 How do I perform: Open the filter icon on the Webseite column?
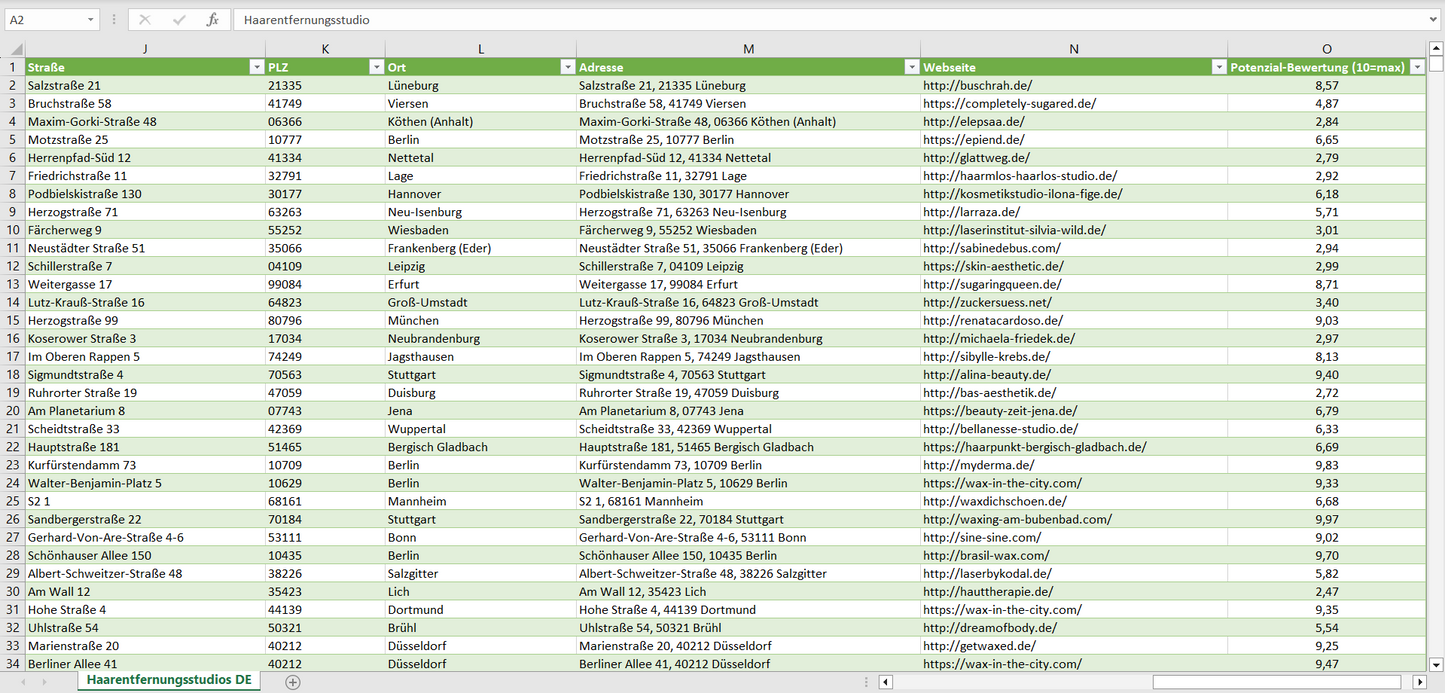tap(1219, 66)
